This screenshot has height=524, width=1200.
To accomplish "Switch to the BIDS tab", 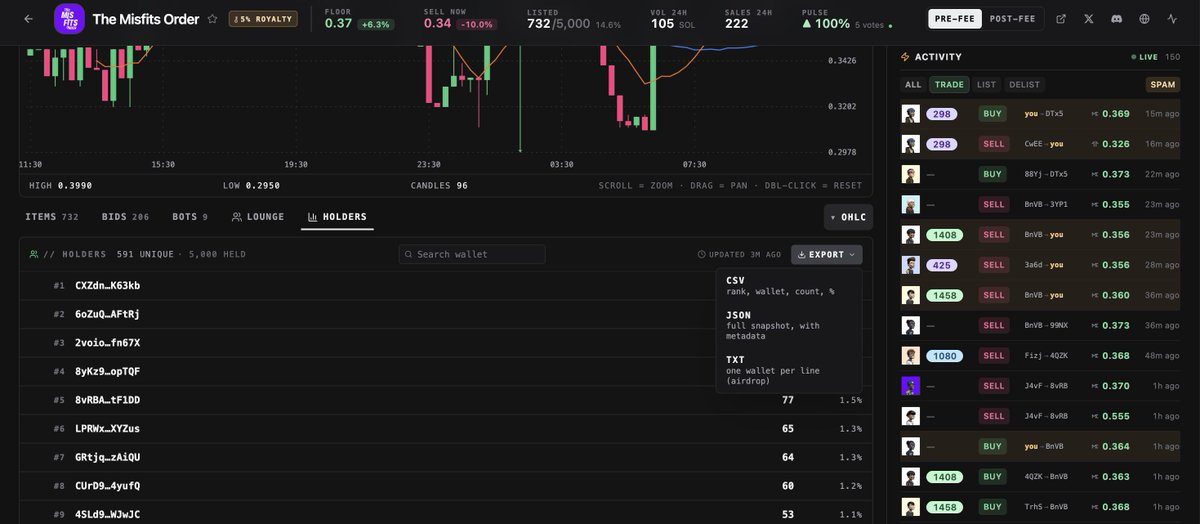I will point(125,217).
